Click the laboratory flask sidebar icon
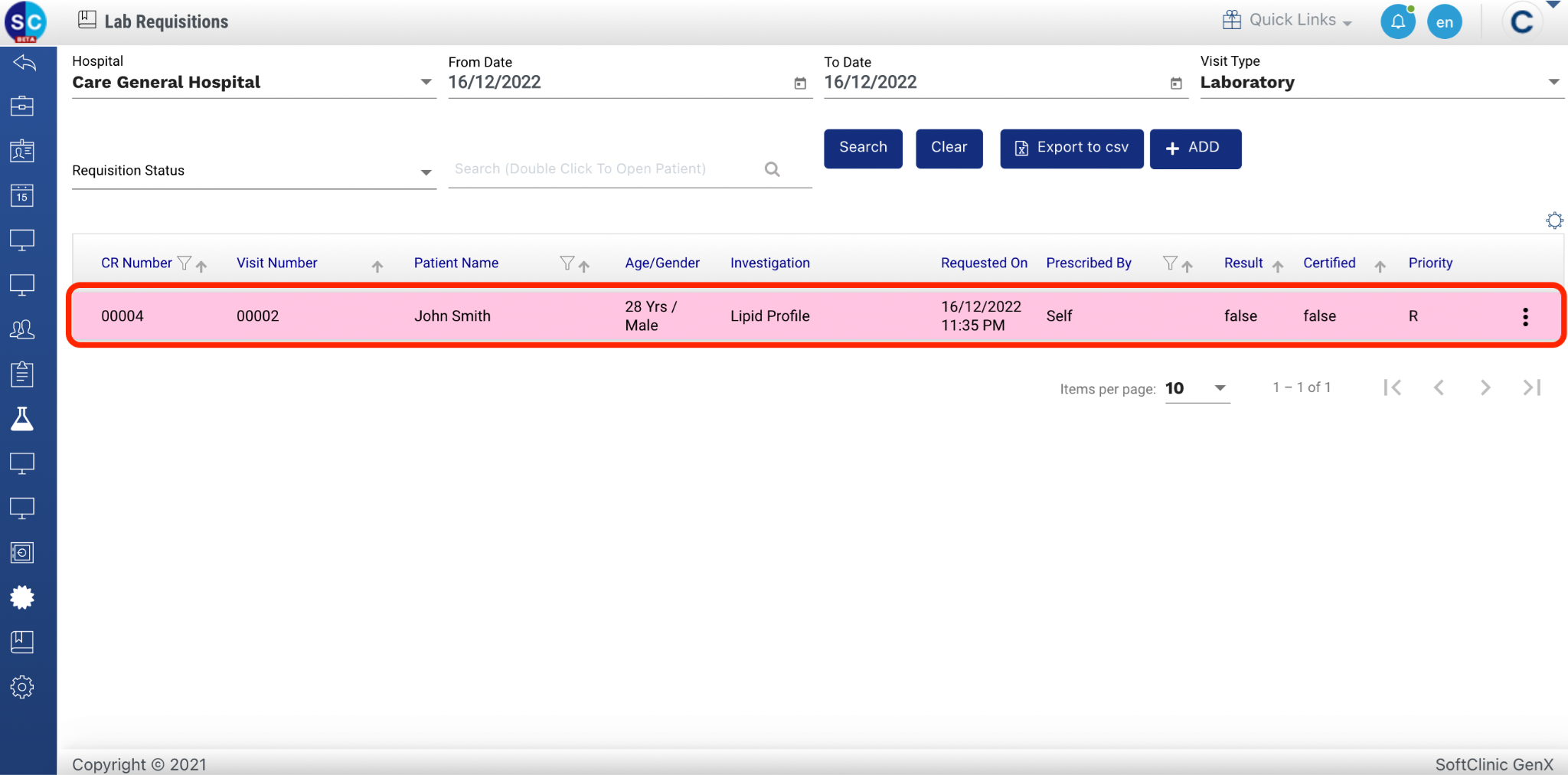1568x775 pixels. [22, 419]
